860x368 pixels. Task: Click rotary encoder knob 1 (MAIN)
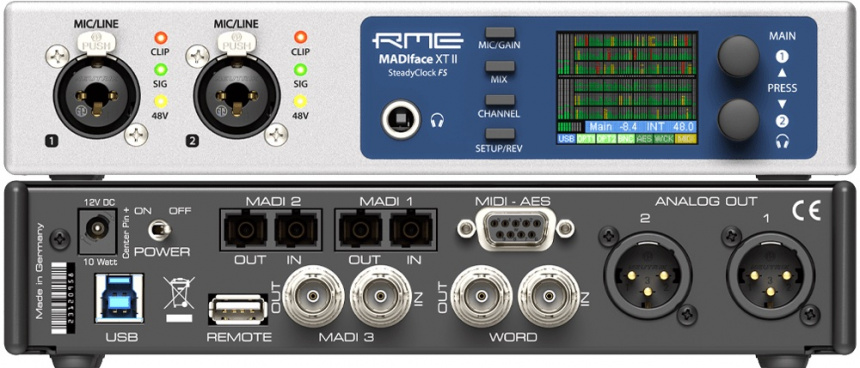pyautogui.click(x=738, y=56)
